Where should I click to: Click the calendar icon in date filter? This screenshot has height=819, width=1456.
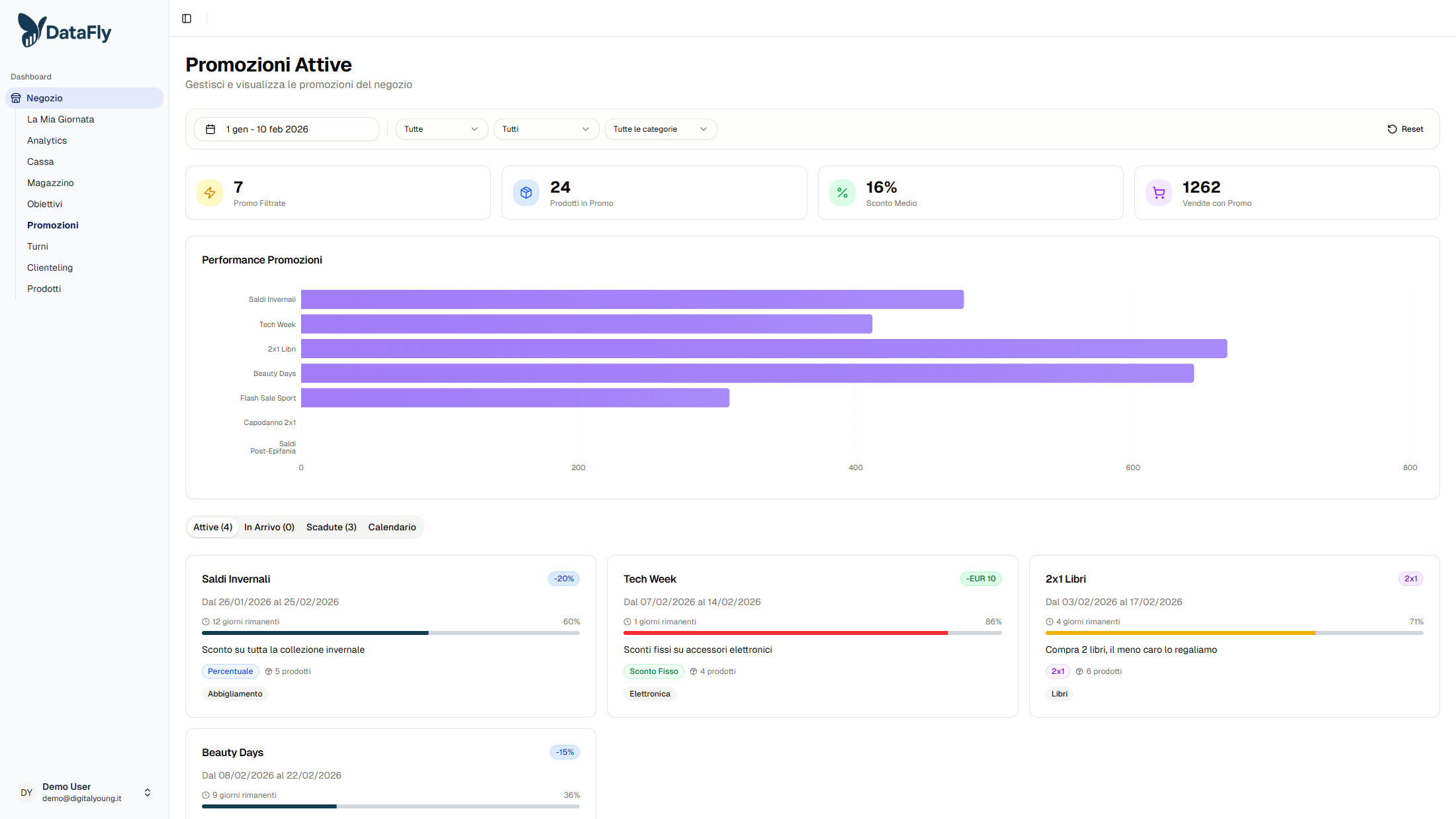210,129
